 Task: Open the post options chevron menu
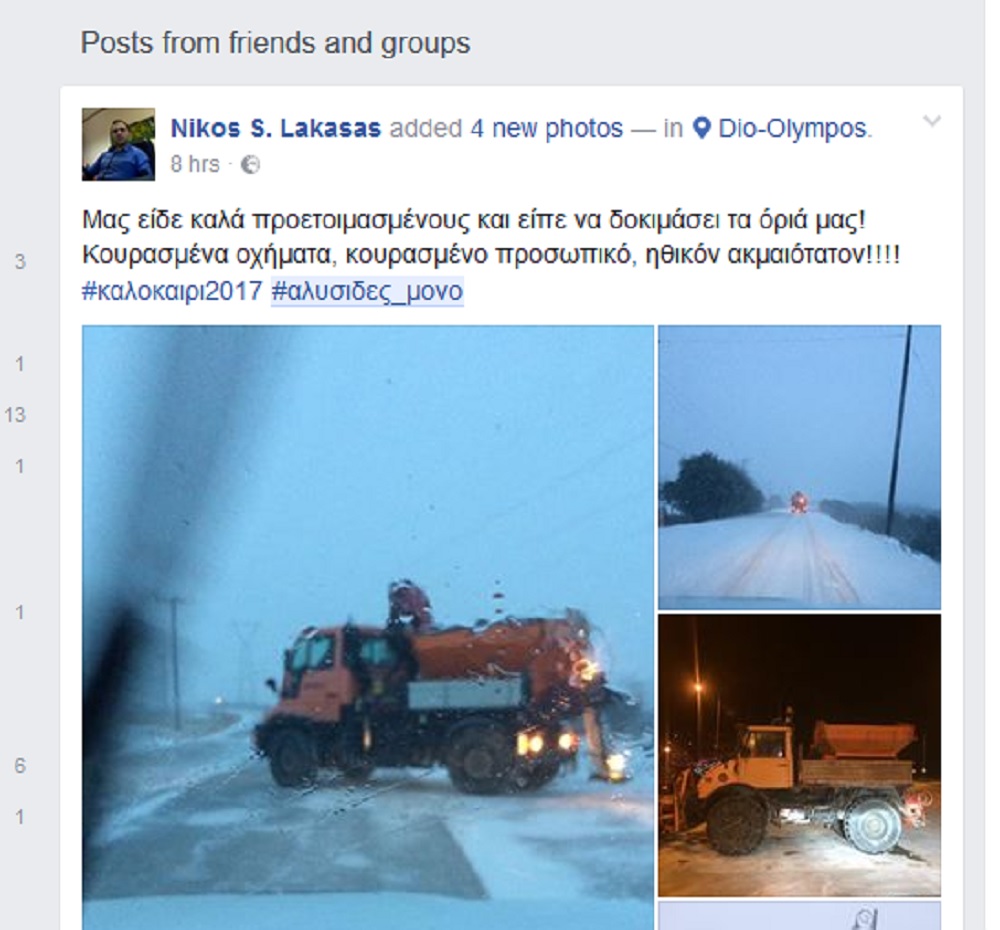(x=932, y=121)
